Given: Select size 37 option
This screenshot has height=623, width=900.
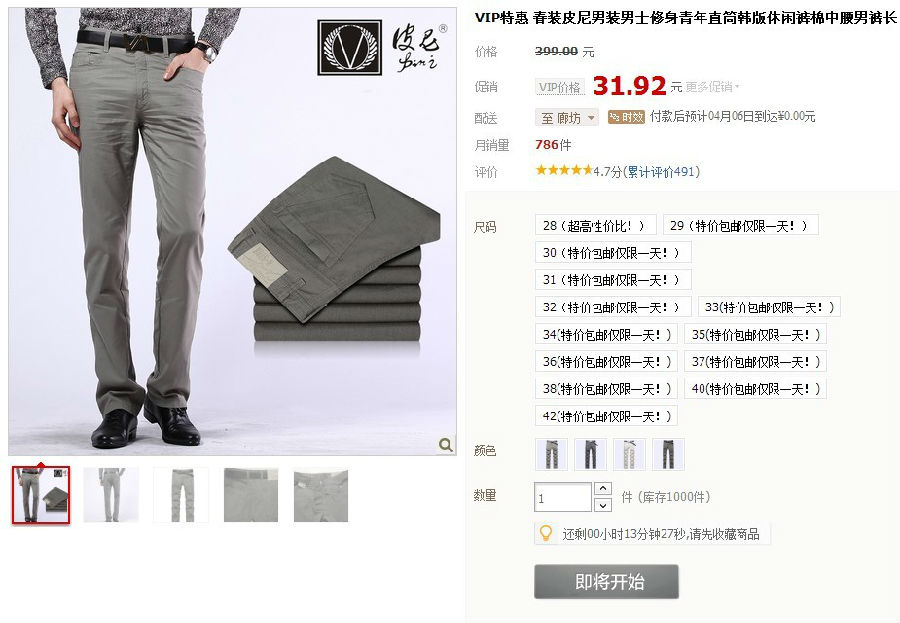Looking at the screenshot, I should click(x=755, y=362).
